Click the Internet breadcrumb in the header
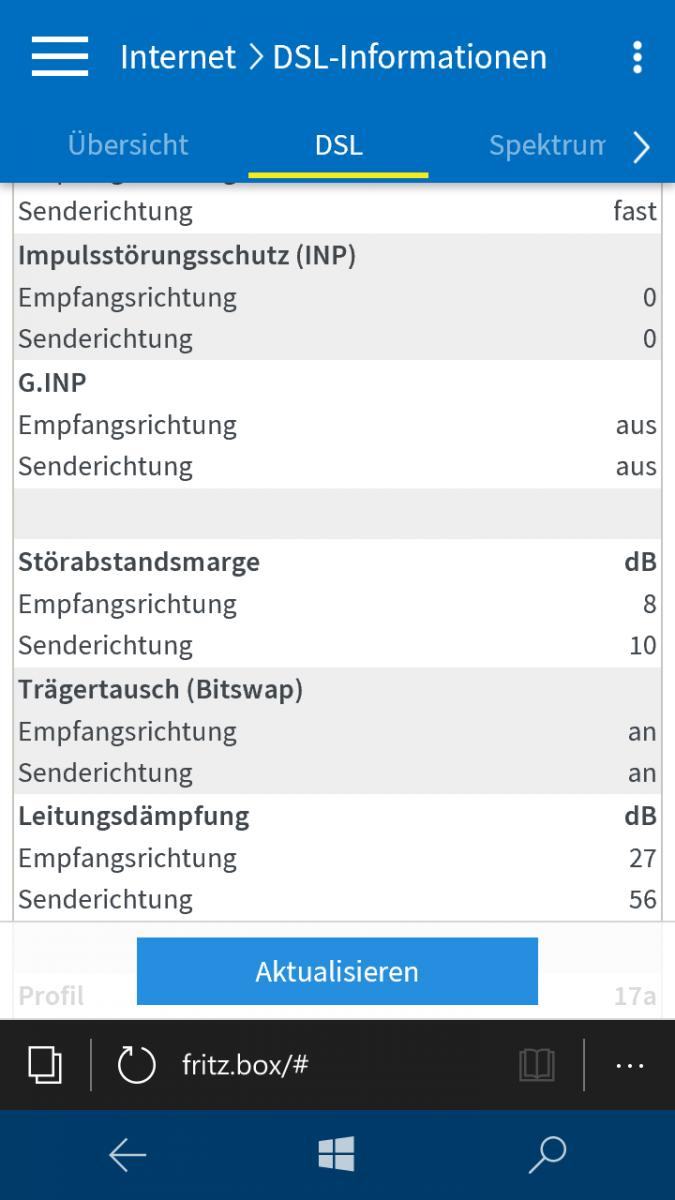675x1200 pixels. coord(178,57)
